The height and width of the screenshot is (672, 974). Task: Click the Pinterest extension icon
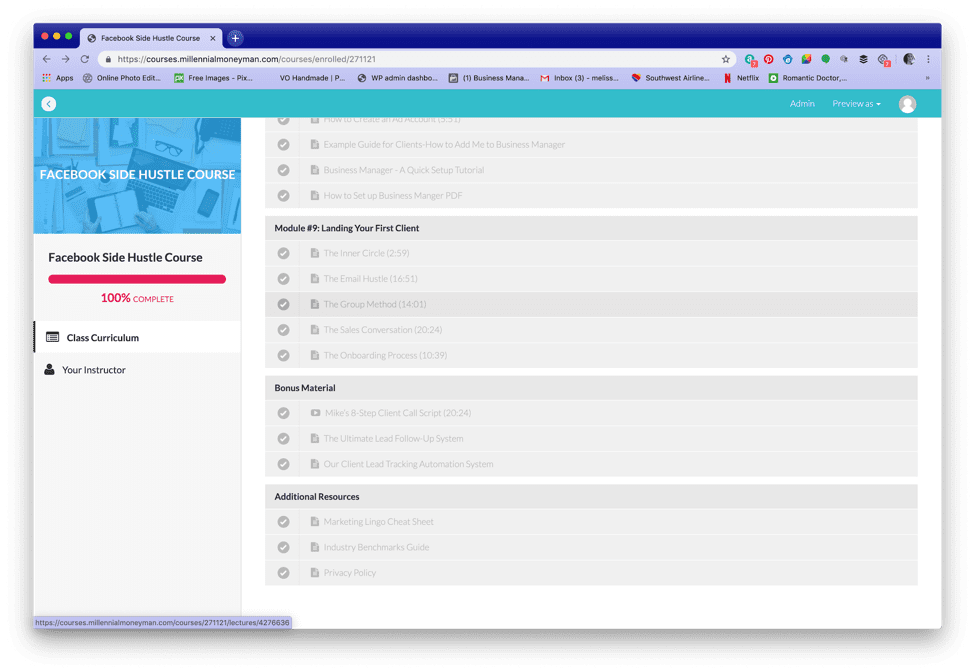[x=768, y=59]
